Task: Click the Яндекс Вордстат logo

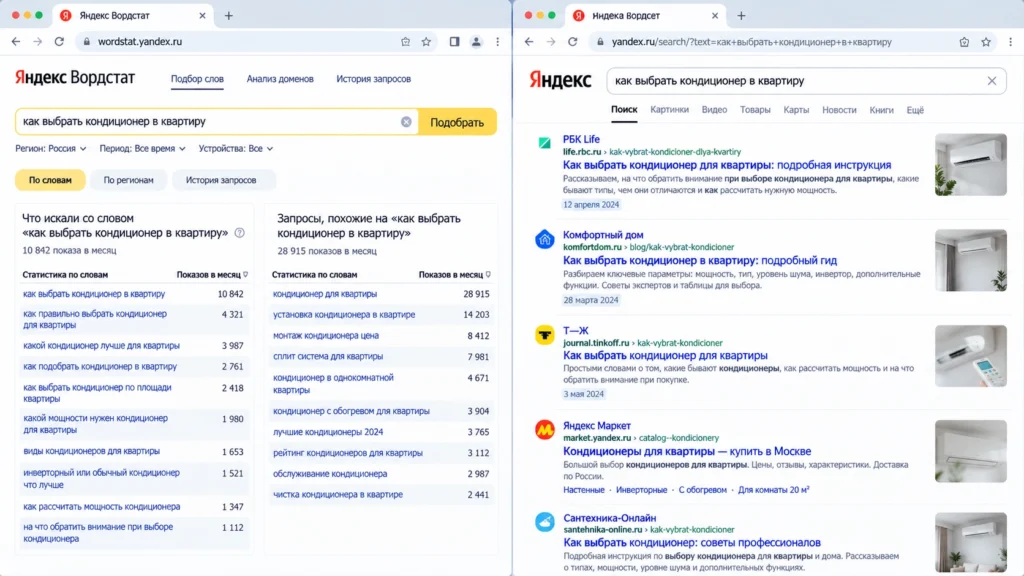Action: point(74,78)
